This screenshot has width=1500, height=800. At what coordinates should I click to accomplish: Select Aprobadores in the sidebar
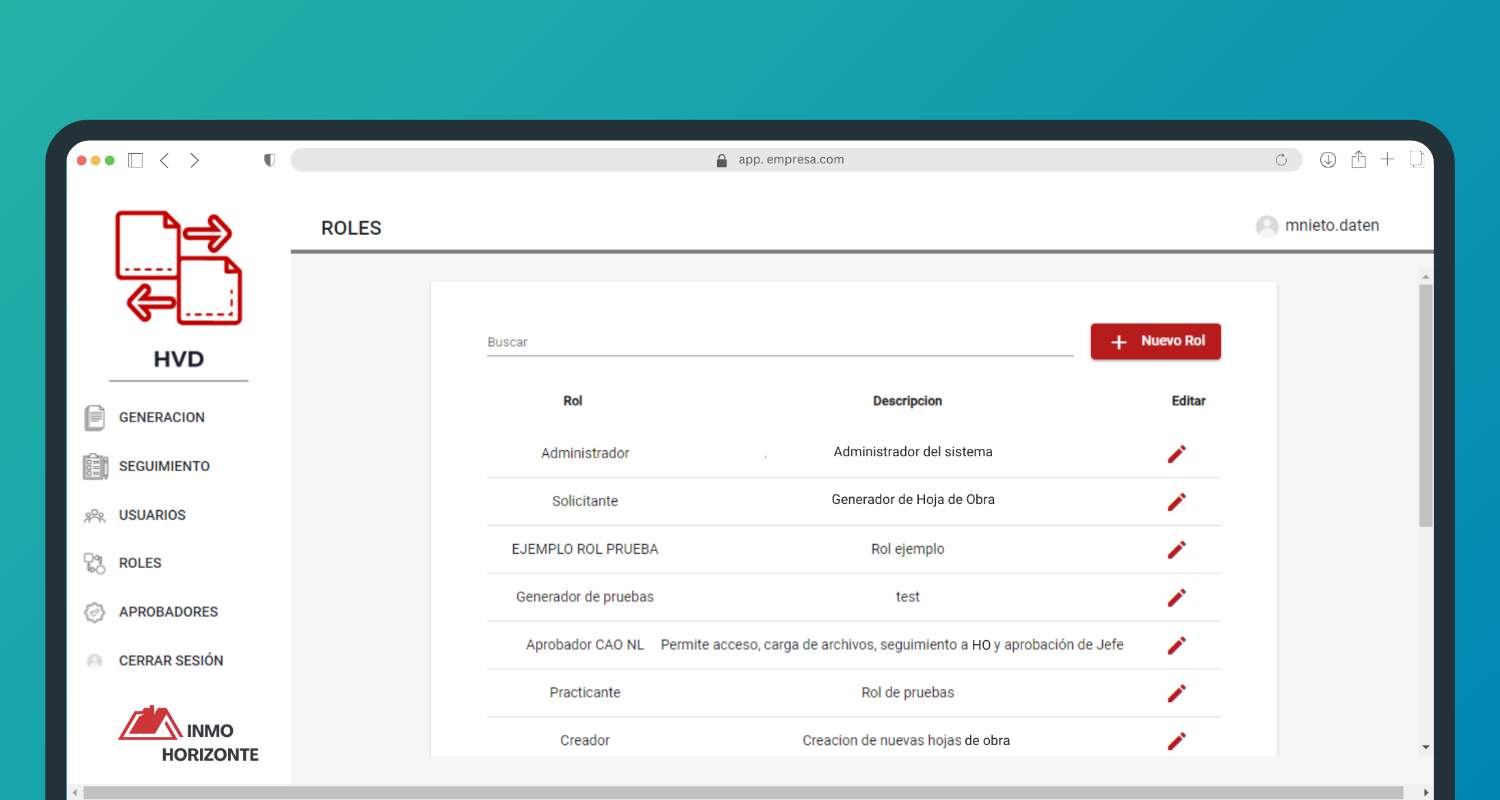click(168, 612)
